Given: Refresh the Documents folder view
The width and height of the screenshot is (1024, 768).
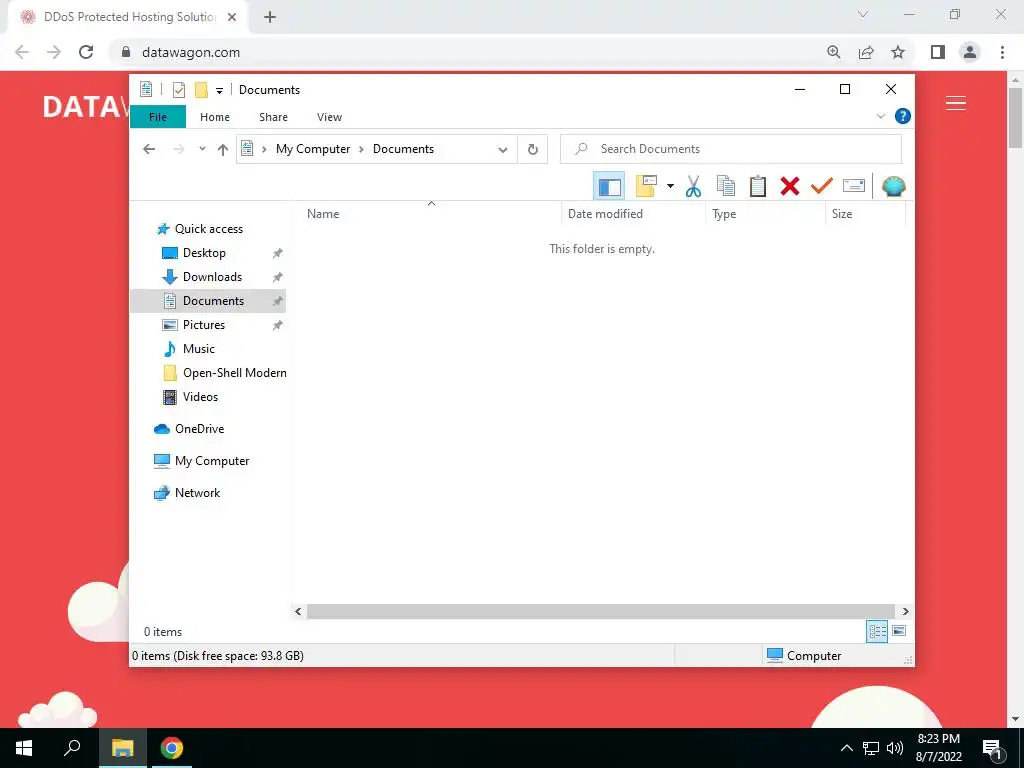Looking at the screenshot, I should 533,150.
